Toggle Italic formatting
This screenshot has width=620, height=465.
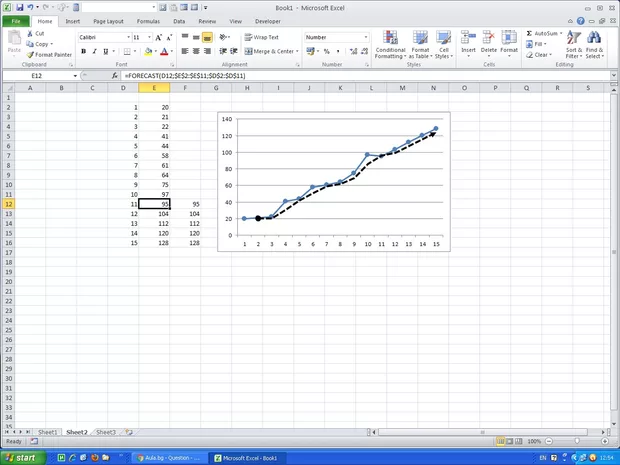[96, 51]
